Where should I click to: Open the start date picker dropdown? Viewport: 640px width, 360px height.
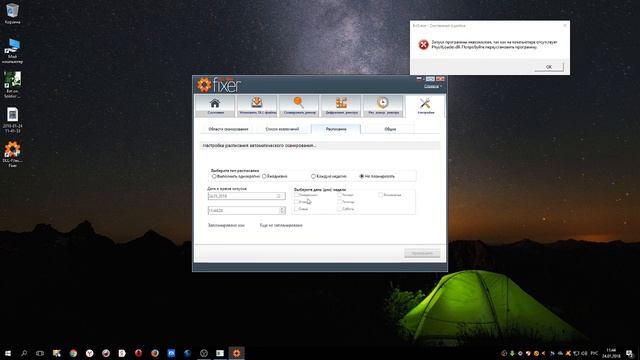[279, 196]
